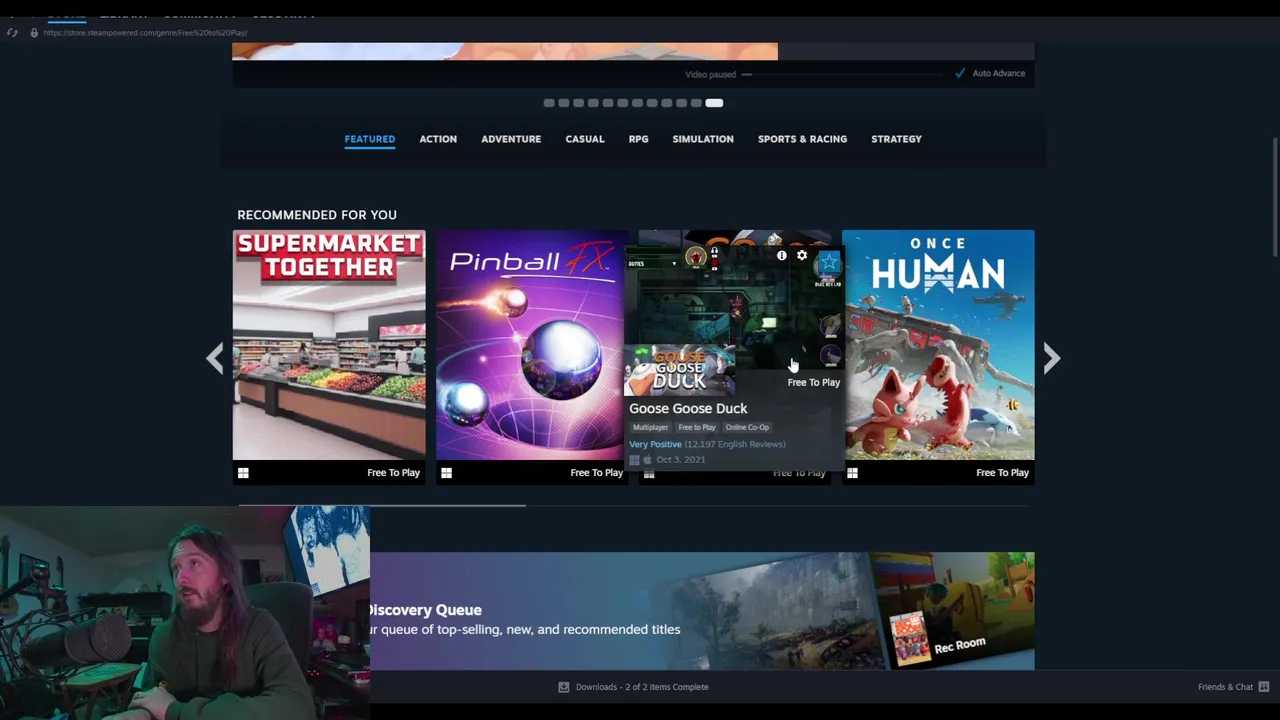Screen dimensions: 1280x720
Task: Click Windows icon under Supermarket Together
Action: pyautogui.click(x=243, y=473)
